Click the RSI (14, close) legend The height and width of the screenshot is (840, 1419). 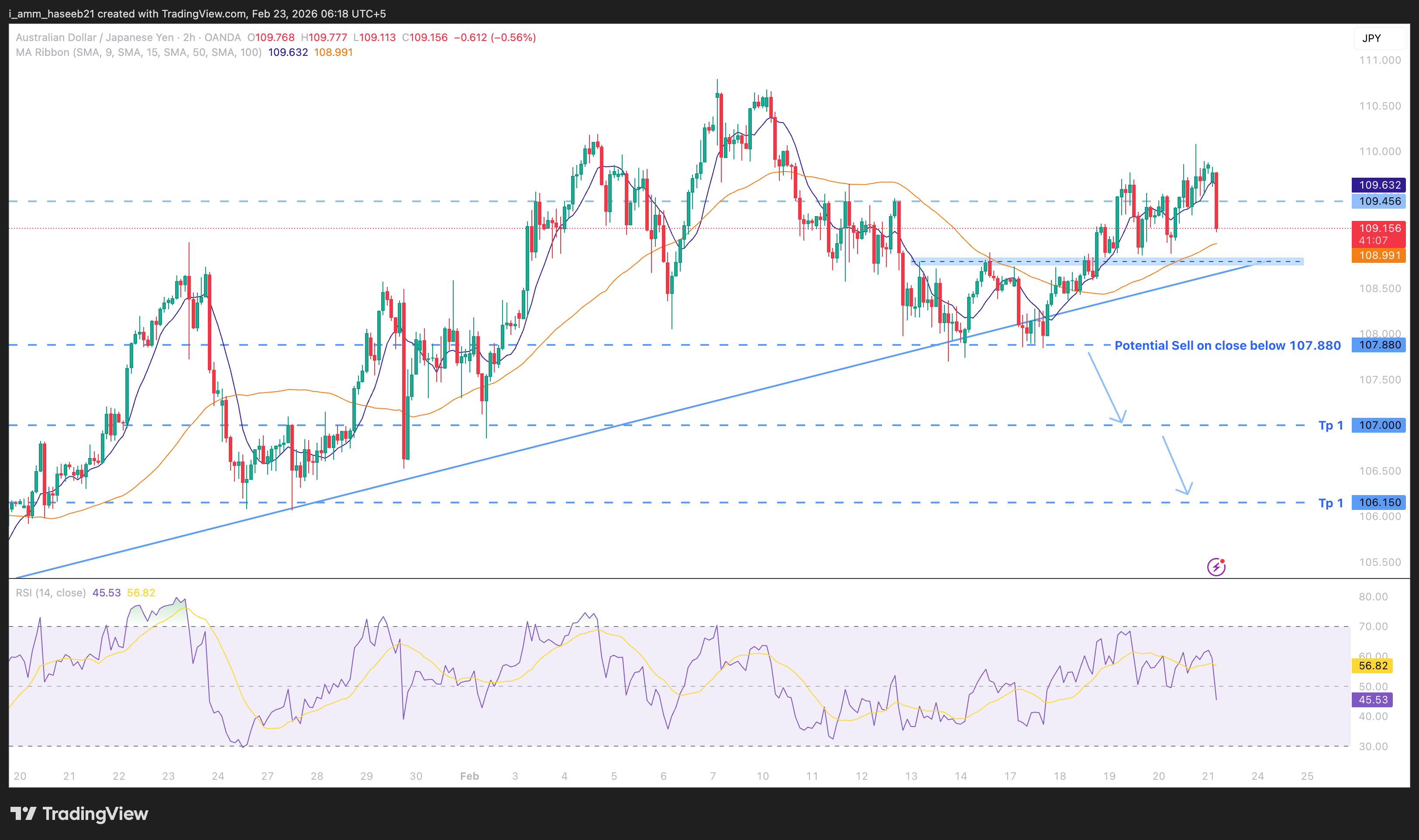[51, 592]
